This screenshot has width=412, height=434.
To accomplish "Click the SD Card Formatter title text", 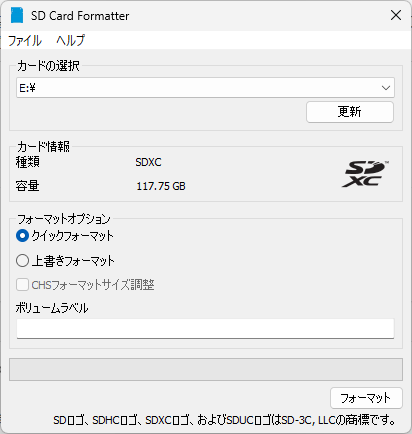I will tap(80, 16).
